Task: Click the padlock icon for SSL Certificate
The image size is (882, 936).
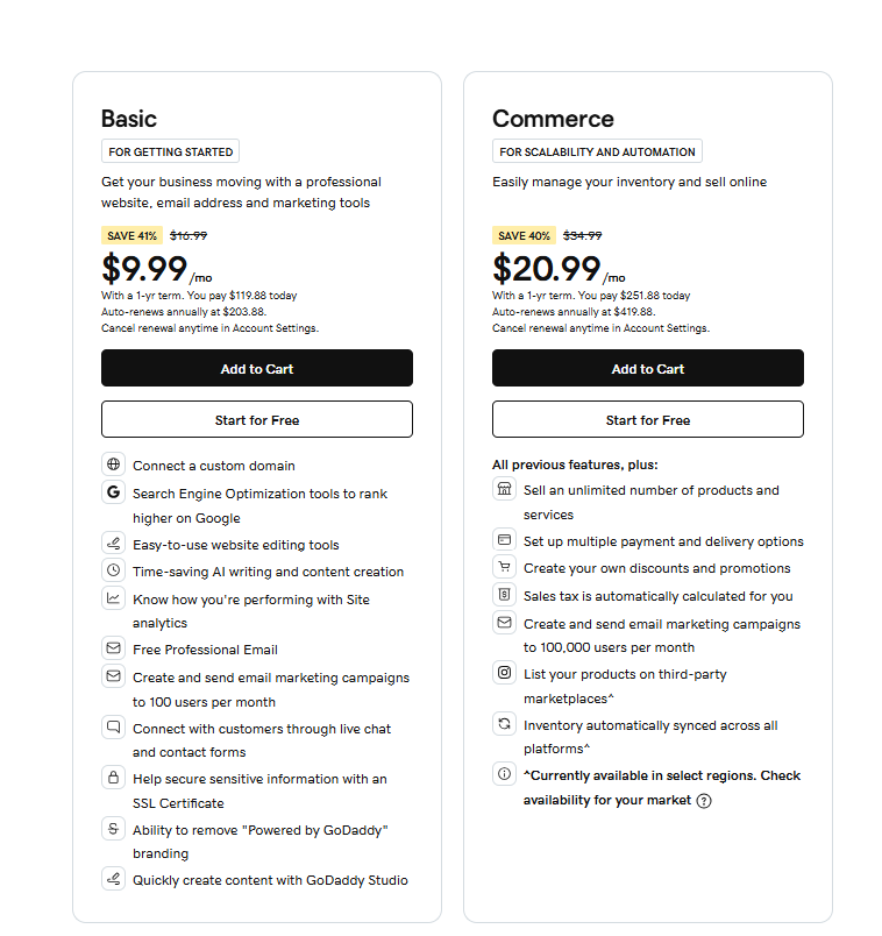Action: tap(113, 777)
